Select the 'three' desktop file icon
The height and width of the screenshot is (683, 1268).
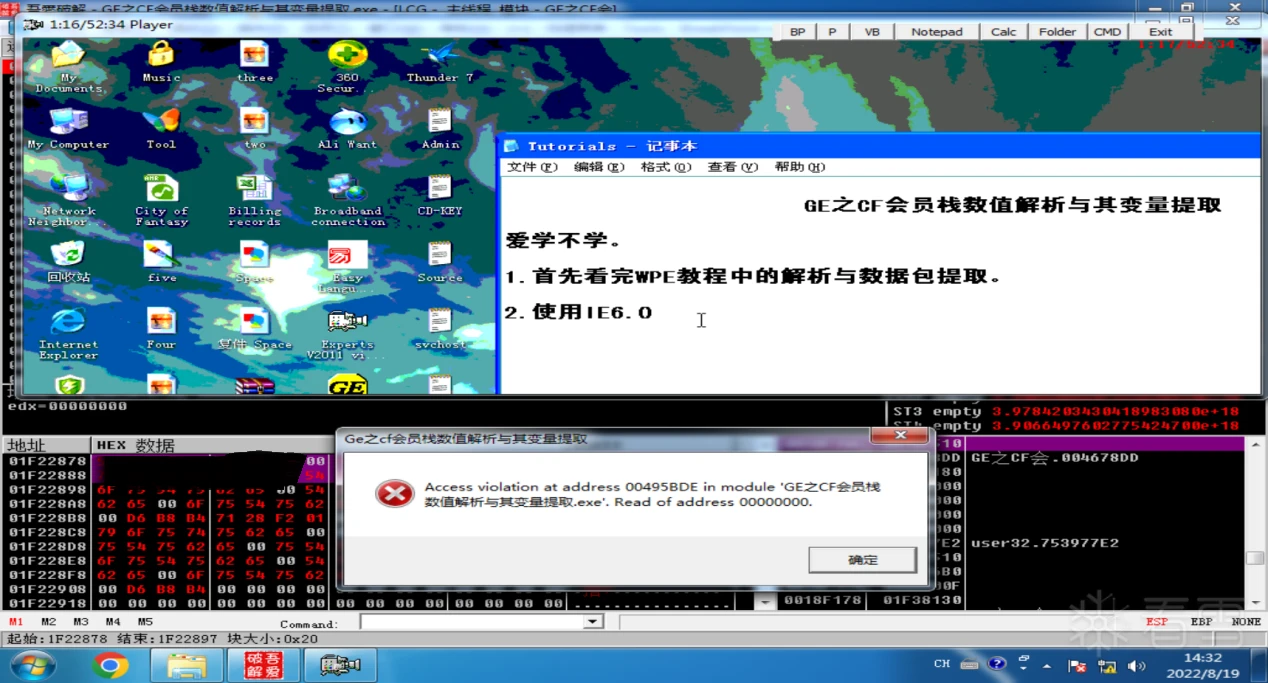(x=255, y=62)
